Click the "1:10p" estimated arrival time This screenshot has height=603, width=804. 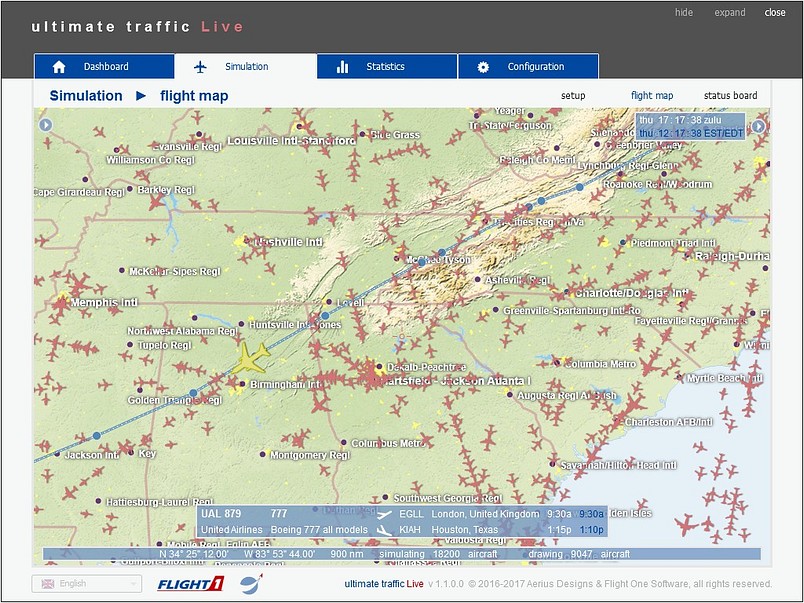(x=591, y=530)
